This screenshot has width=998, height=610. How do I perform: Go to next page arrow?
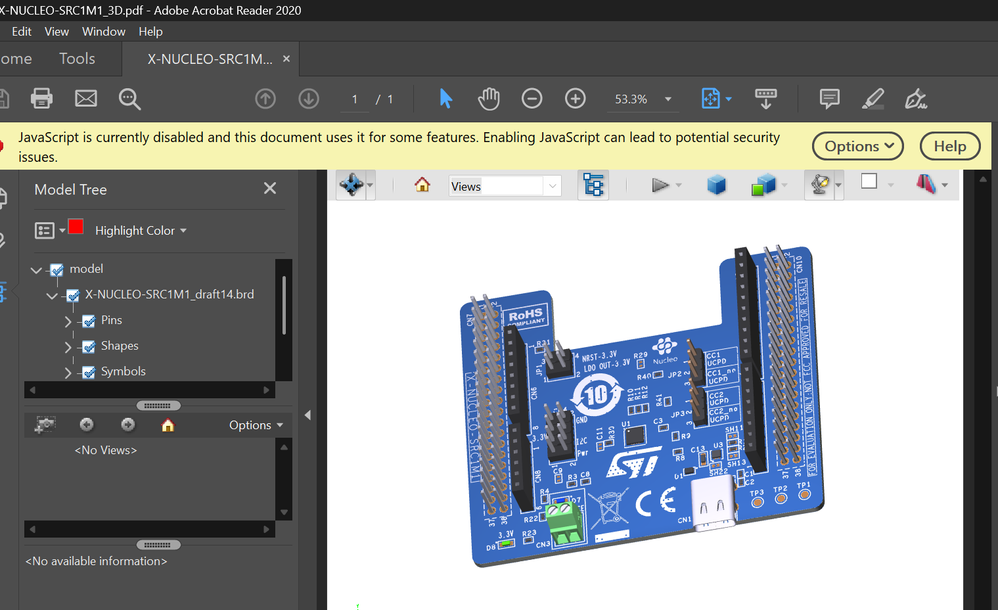[309, 99]
